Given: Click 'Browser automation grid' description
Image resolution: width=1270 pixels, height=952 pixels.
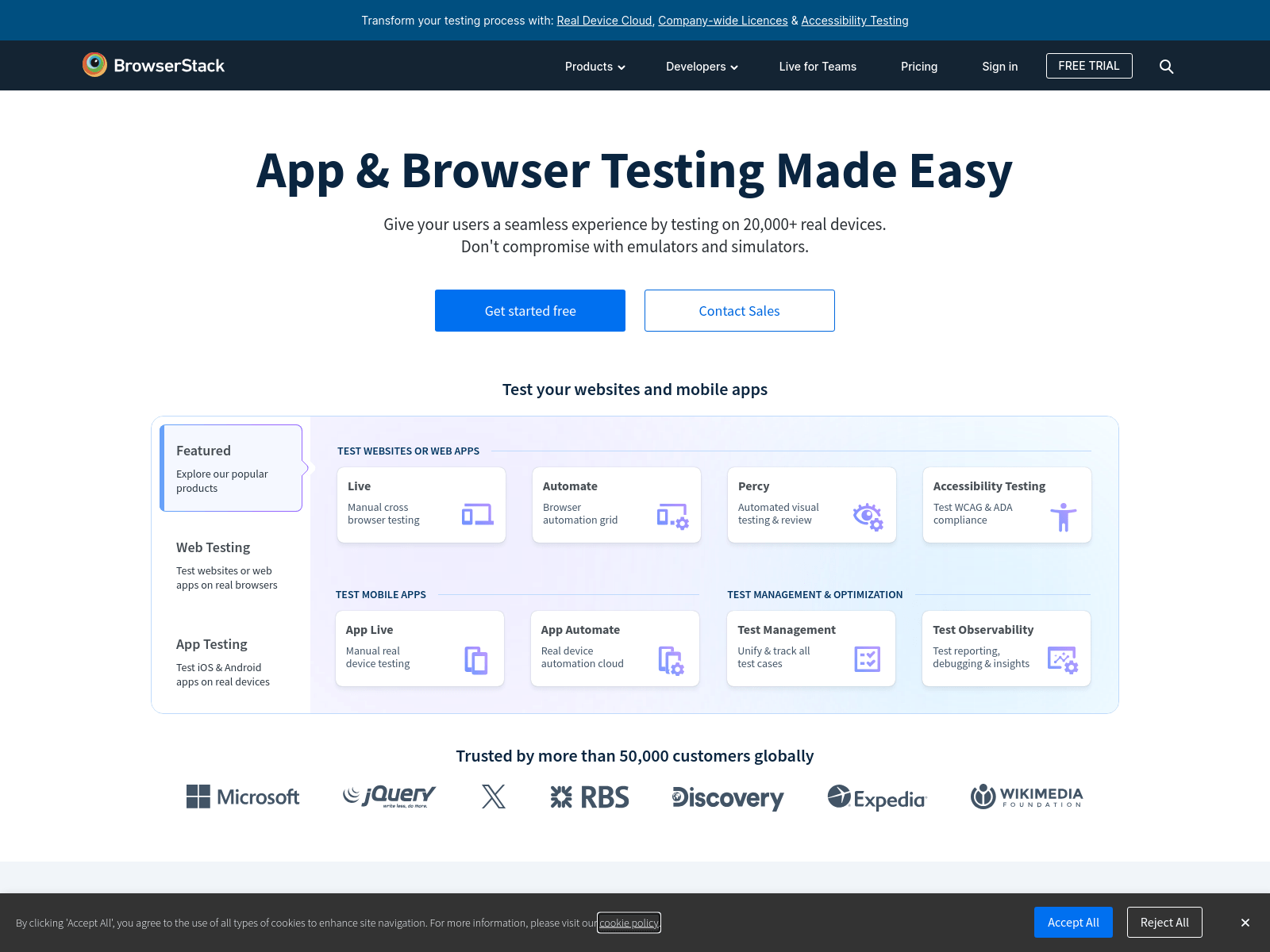Looking at the screenshot, I should pos(580,514).
